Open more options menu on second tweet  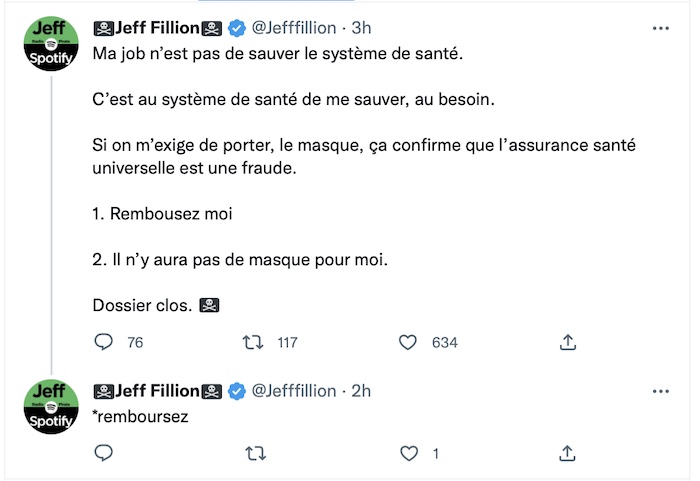(661, 391)
